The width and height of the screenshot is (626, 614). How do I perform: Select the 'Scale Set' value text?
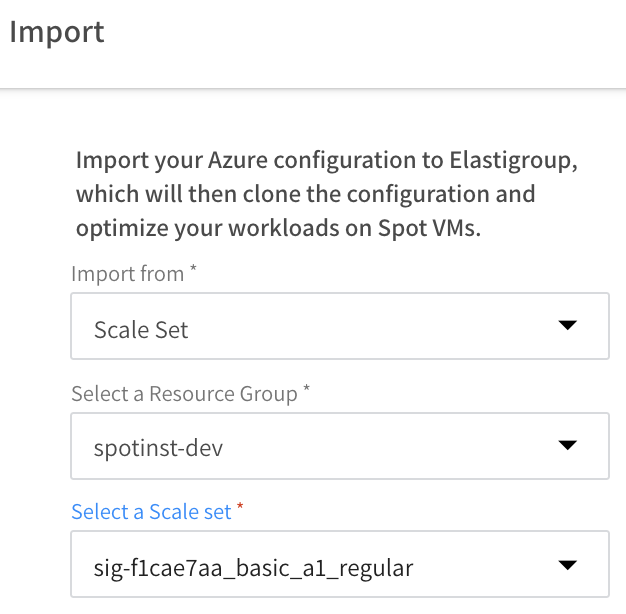pos(141,330)
